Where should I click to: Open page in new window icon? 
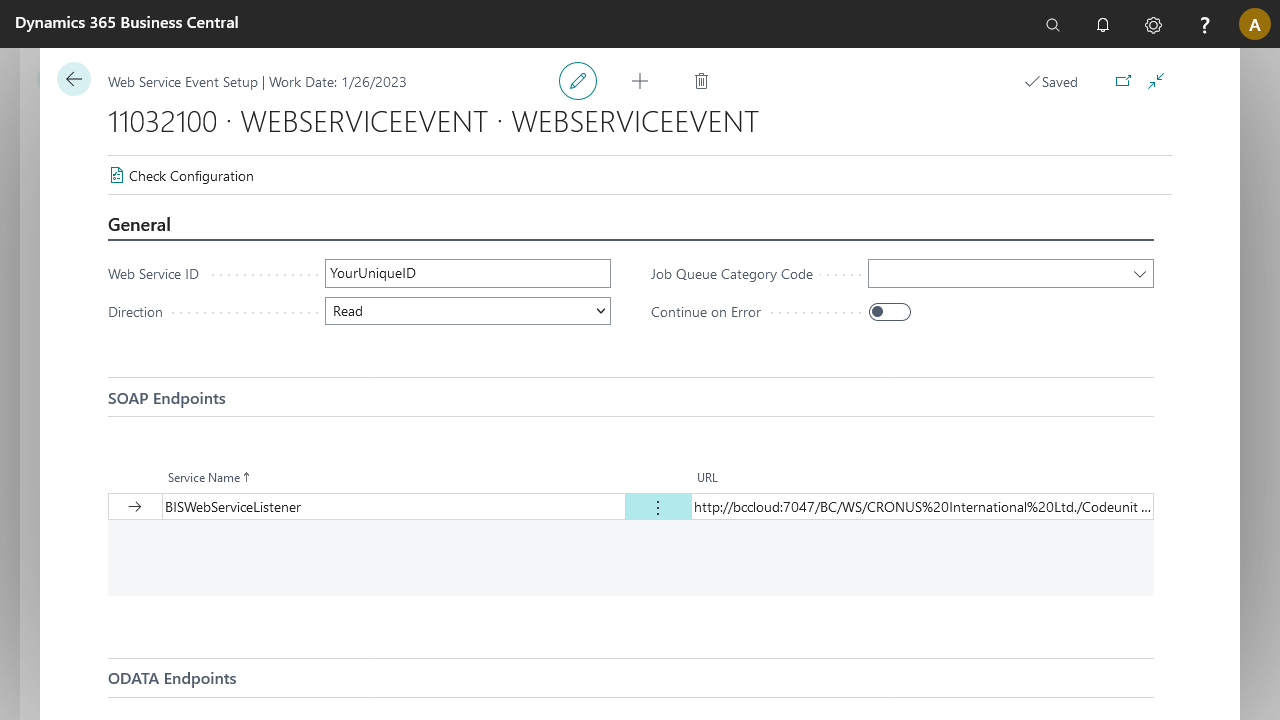(1123, 81)
